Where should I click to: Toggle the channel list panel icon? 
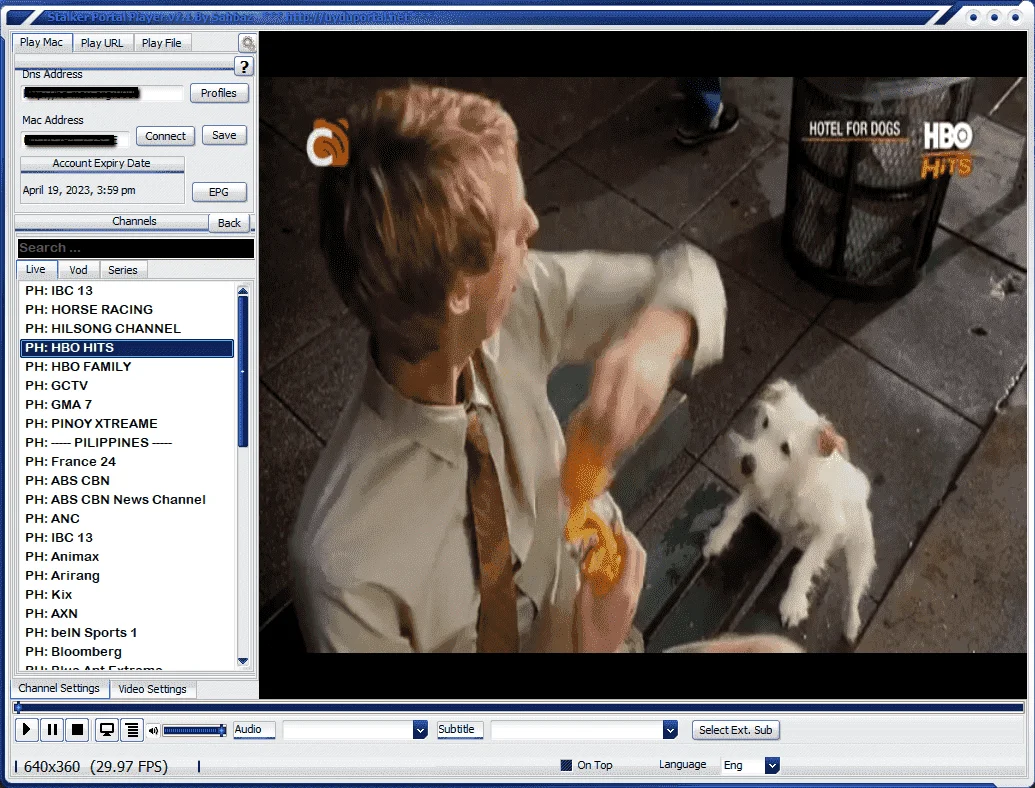point(132,729)
